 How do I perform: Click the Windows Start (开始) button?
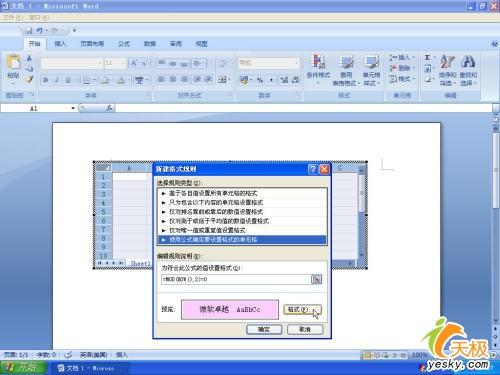click(23, 368)
